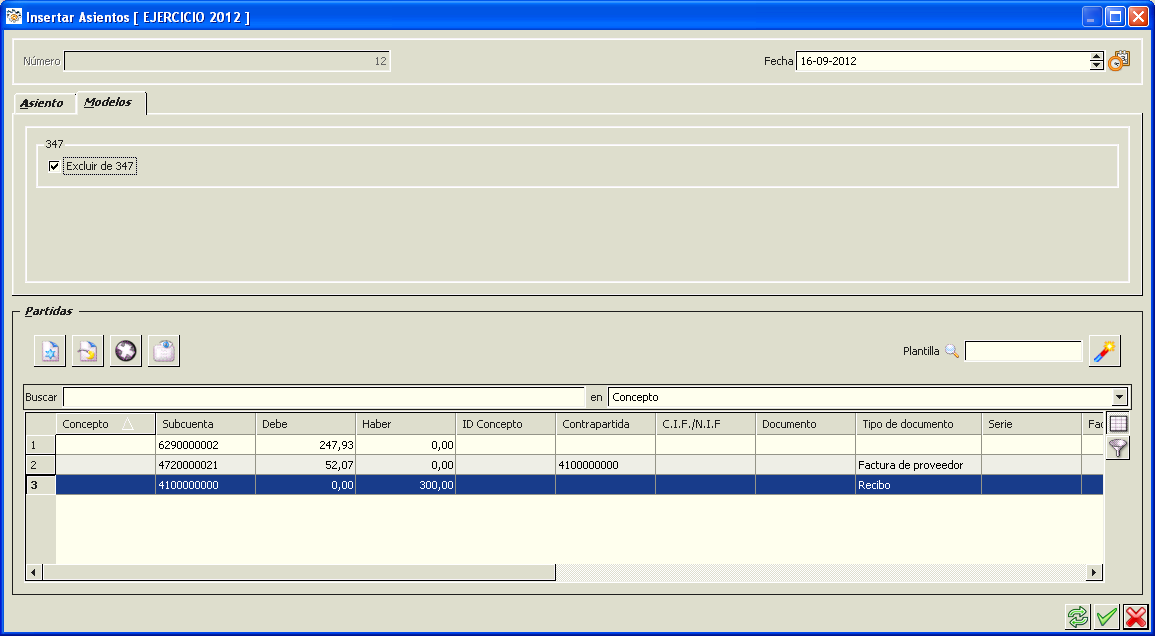The image size is (1155, 636).
Task: Click the subcuenta cell 6290000002
Action: coord(206,445)
